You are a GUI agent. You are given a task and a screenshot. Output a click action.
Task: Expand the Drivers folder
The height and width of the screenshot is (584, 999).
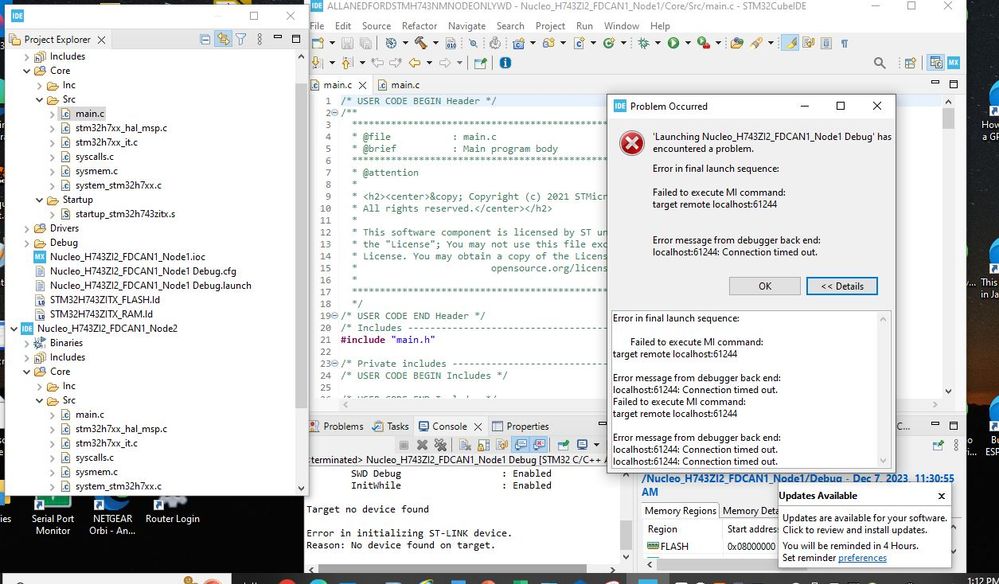(27, 228)
